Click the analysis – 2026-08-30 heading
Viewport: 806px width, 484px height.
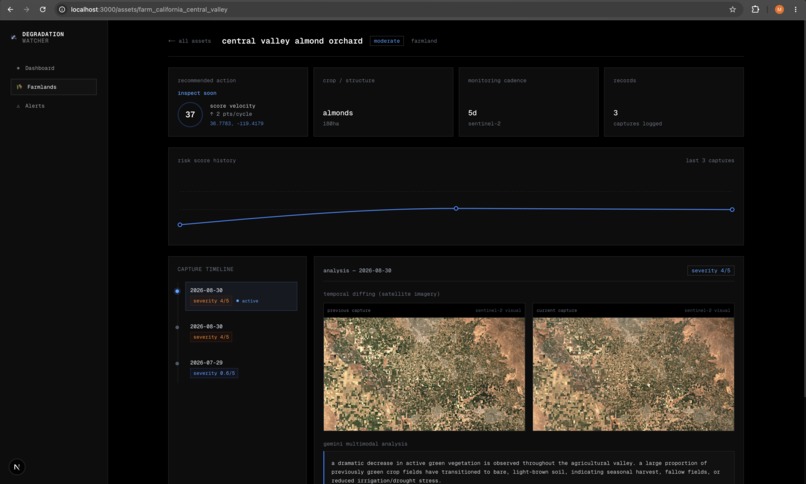357,270
